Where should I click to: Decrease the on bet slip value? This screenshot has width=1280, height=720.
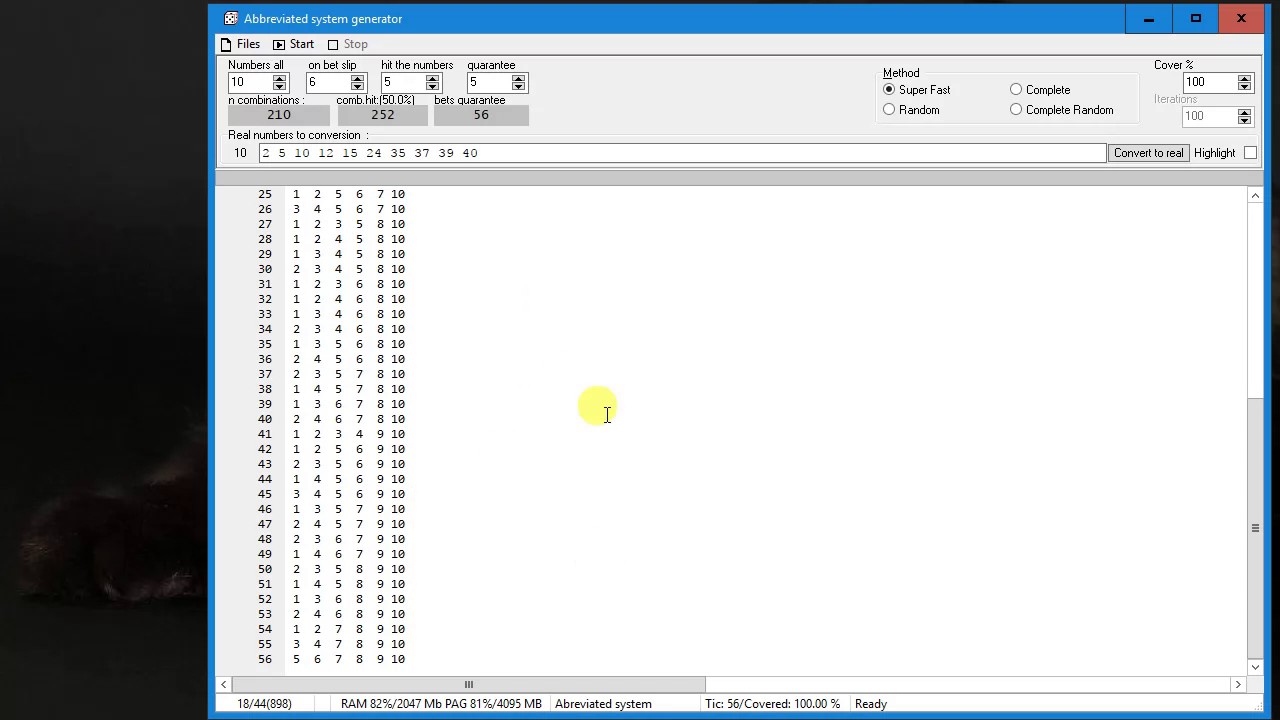tap(357, 87)
